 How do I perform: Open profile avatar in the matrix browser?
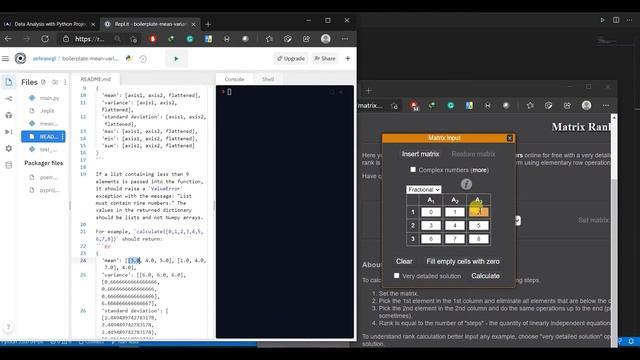coord(587,105)
